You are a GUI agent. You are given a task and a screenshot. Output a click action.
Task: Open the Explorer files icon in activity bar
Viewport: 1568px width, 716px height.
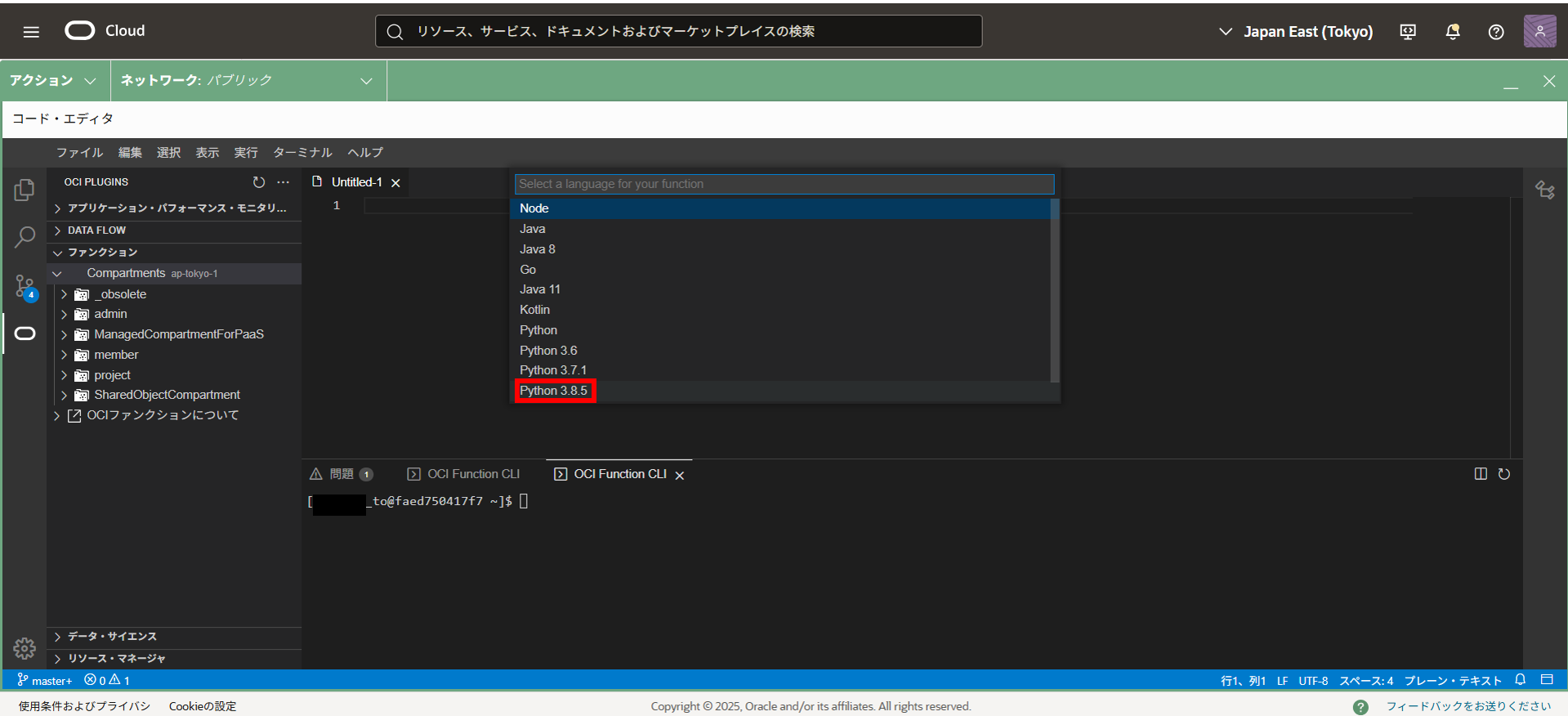tap(25, 190)
